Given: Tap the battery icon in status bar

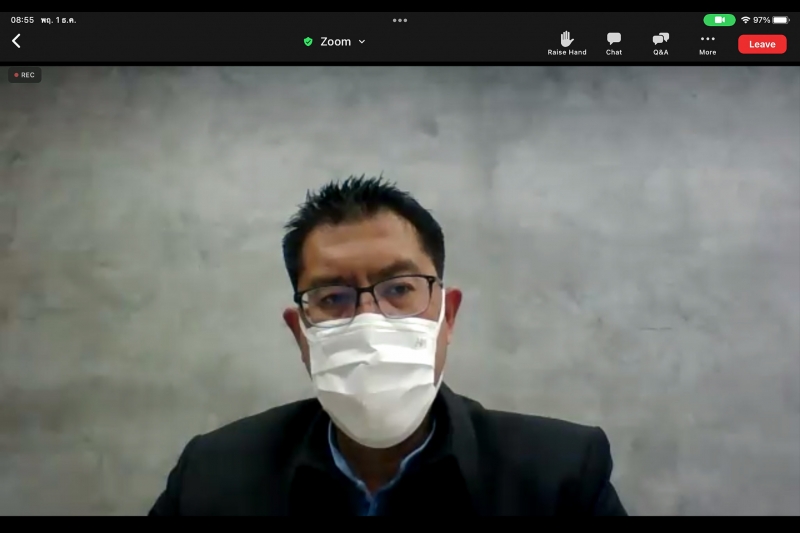Looking at the screenshot, I should tap(780, 20).
